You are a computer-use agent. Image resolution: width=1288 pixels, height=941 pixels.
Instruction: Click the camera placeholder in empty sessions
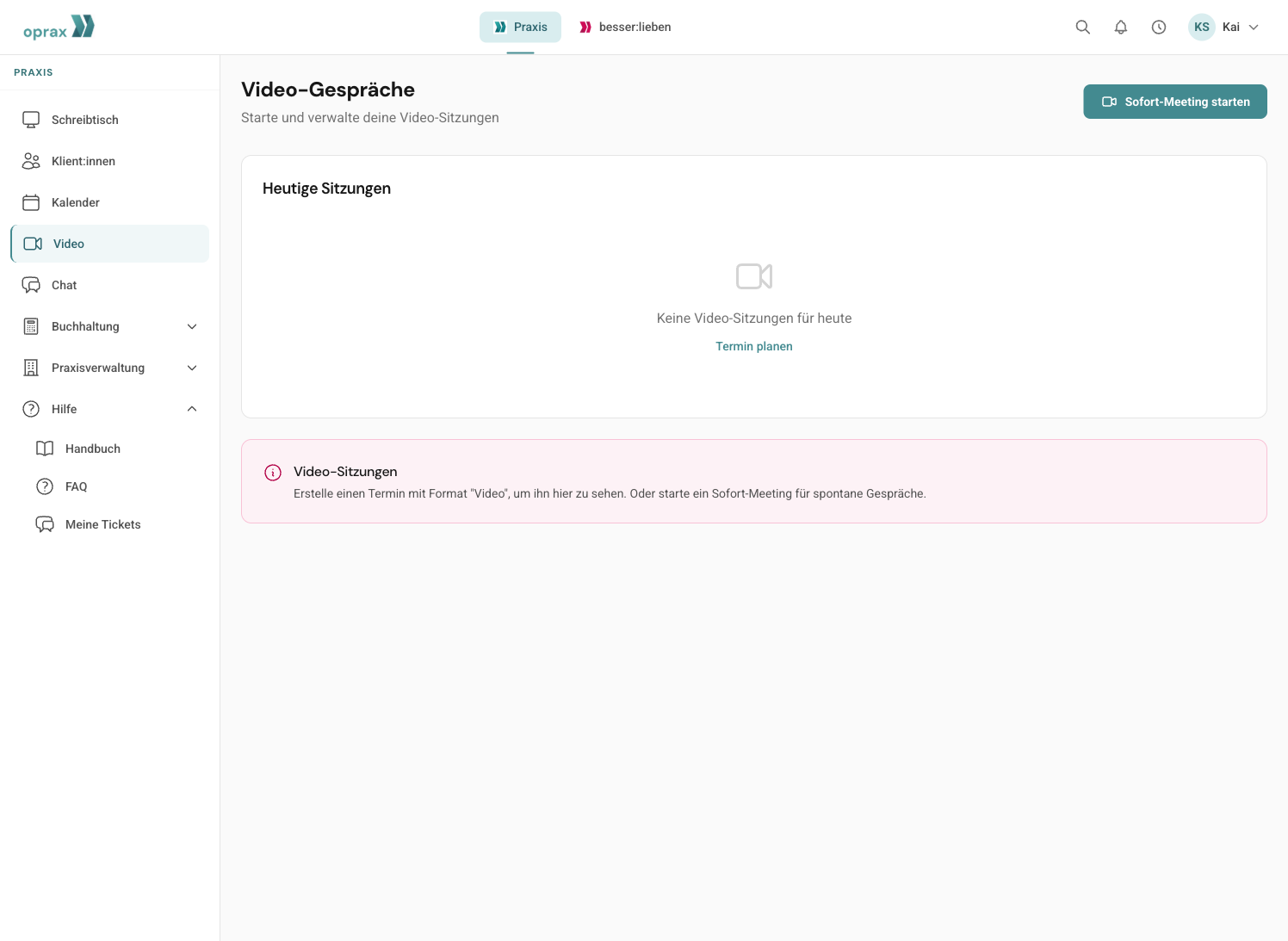click(x=754, y=276)
